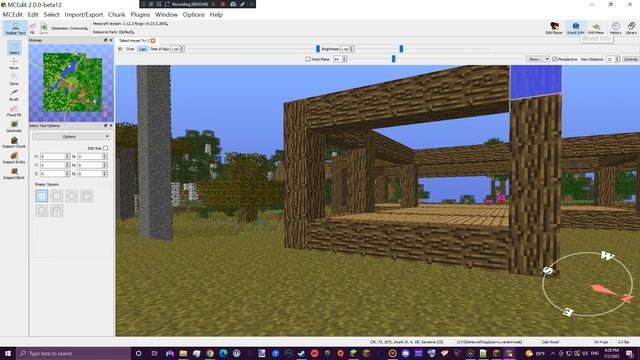Select the square selection shape
Viewport: 640px width, 360px height.
click(42, 196)
